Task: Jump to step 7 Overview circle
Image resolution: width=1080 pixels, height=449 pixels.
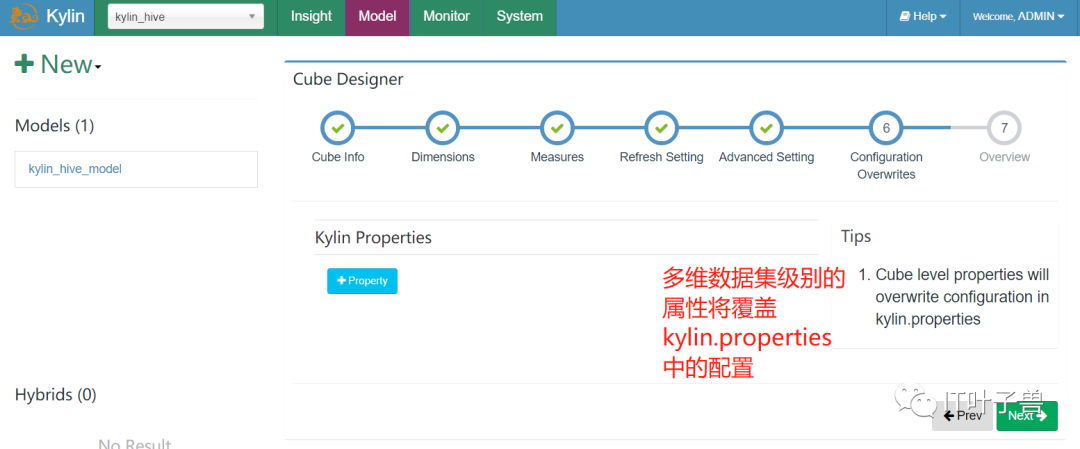Action: pos(1004,128)
